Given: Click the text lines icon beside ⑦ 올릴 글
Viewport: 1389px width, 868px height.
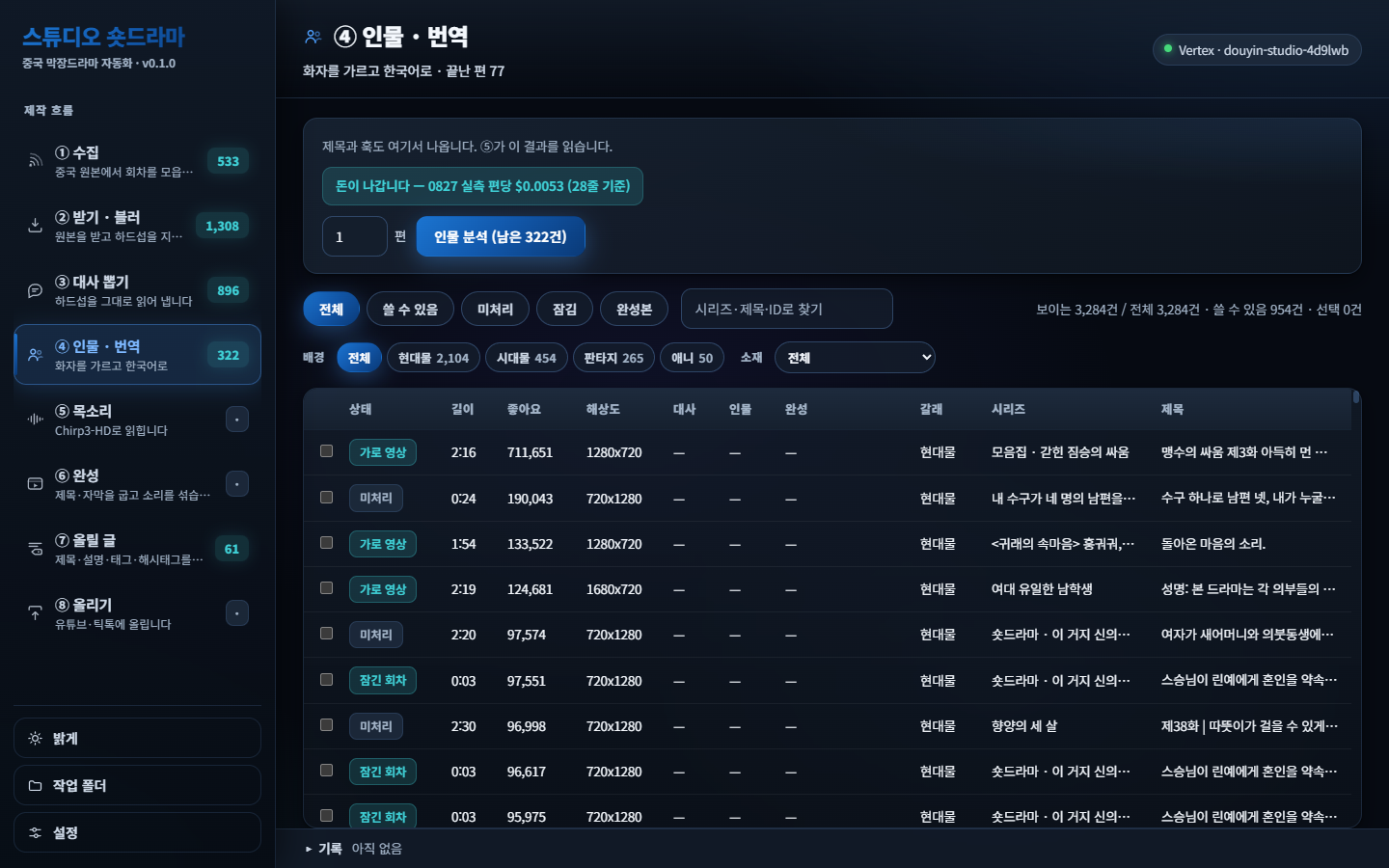Looking at the screenshot, I should [x=35, y=549].
